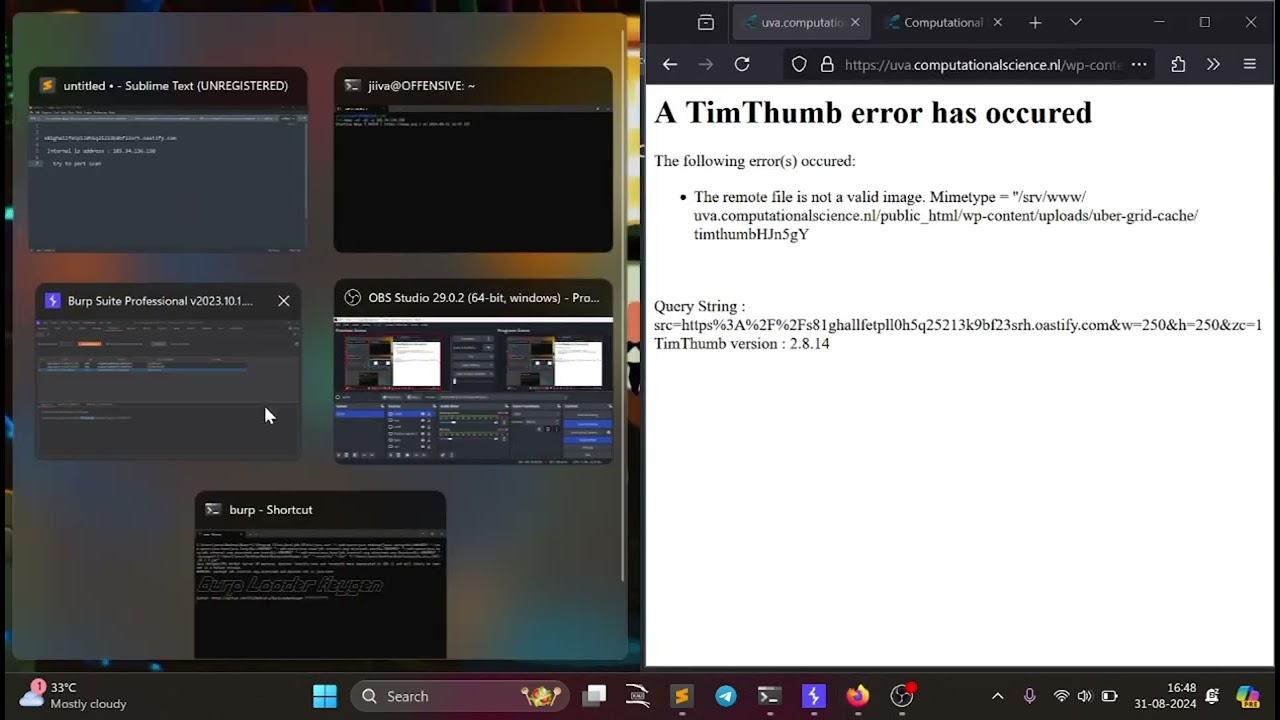Show more tools via toolbar overflow chevron
This screenshot has width=1280, height=720.
tap(1213, 64)
